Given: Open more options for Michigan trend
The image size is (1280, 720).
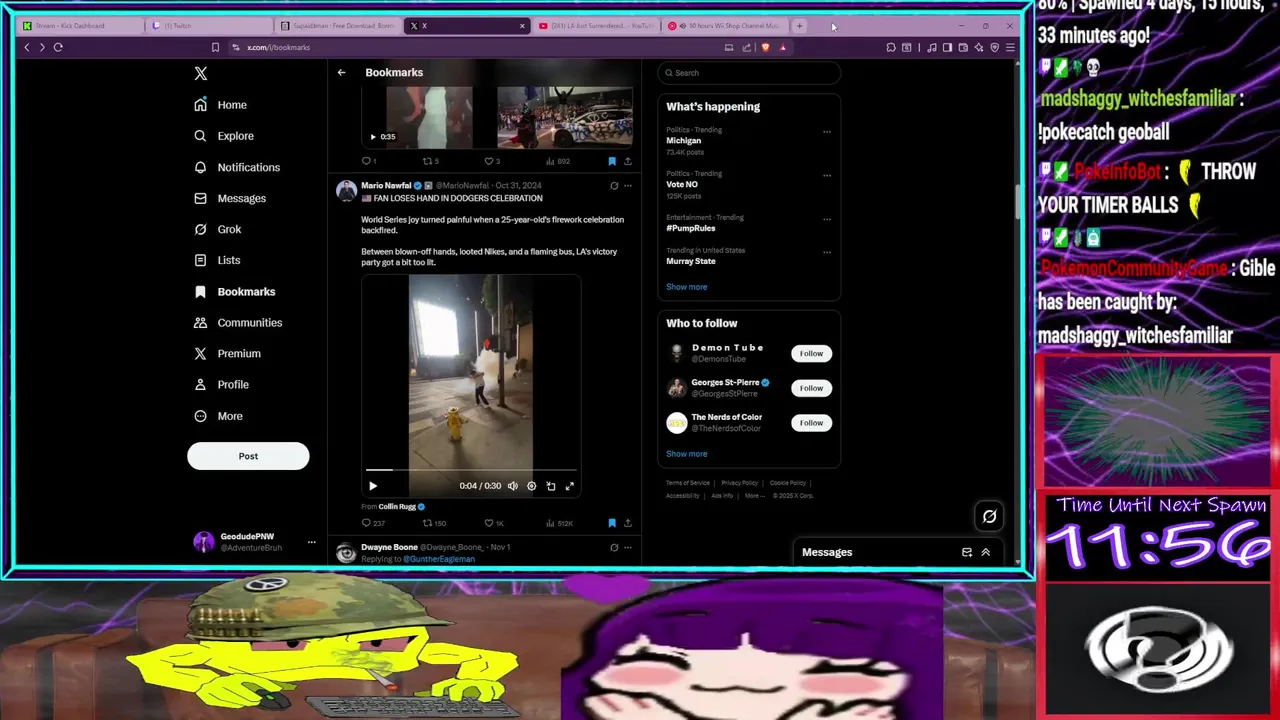Looking at the screenshot, I should tap(827, 131).
